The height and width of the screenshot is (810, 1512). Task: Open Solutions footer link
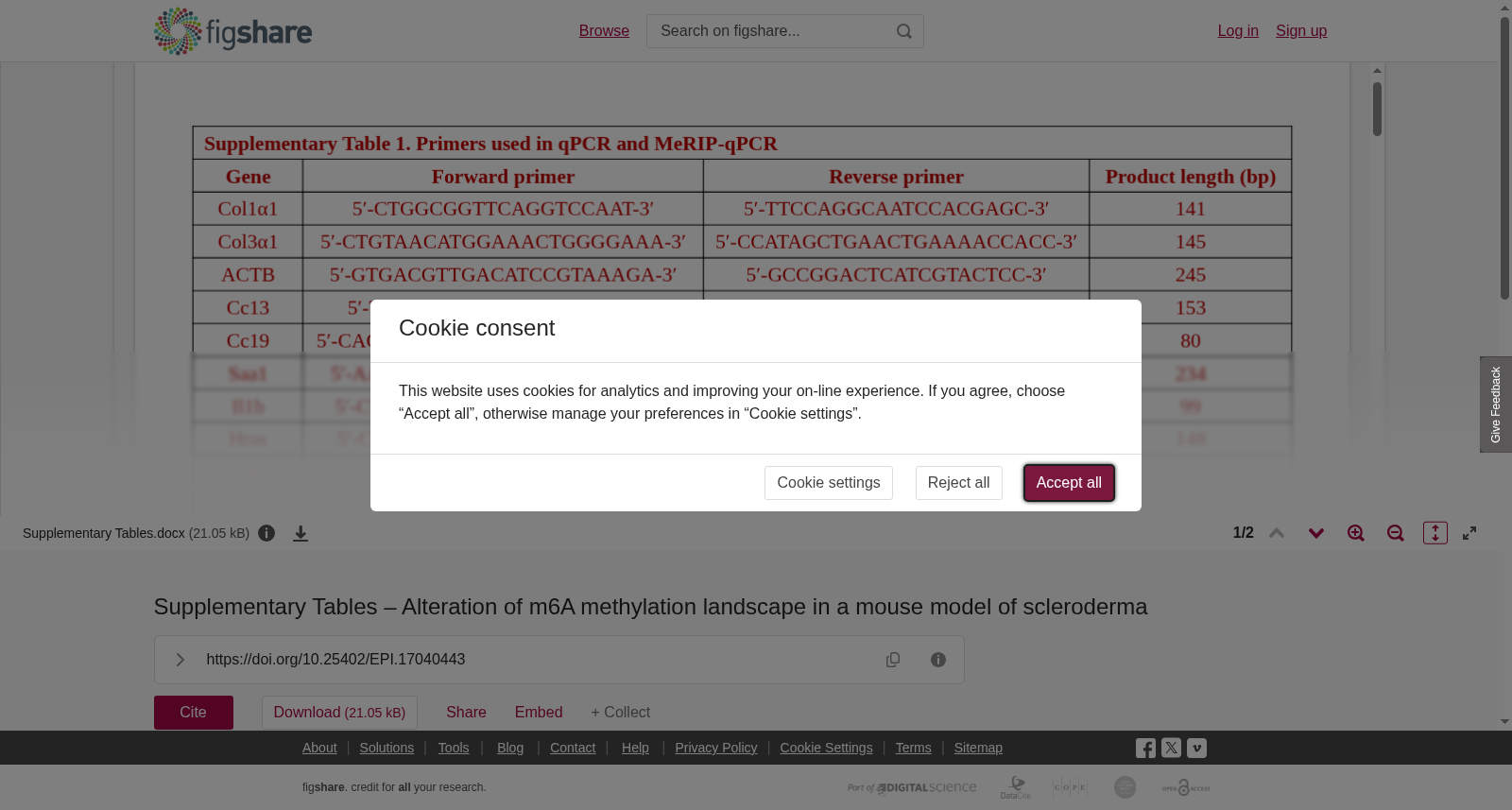(x=387, y=748)
